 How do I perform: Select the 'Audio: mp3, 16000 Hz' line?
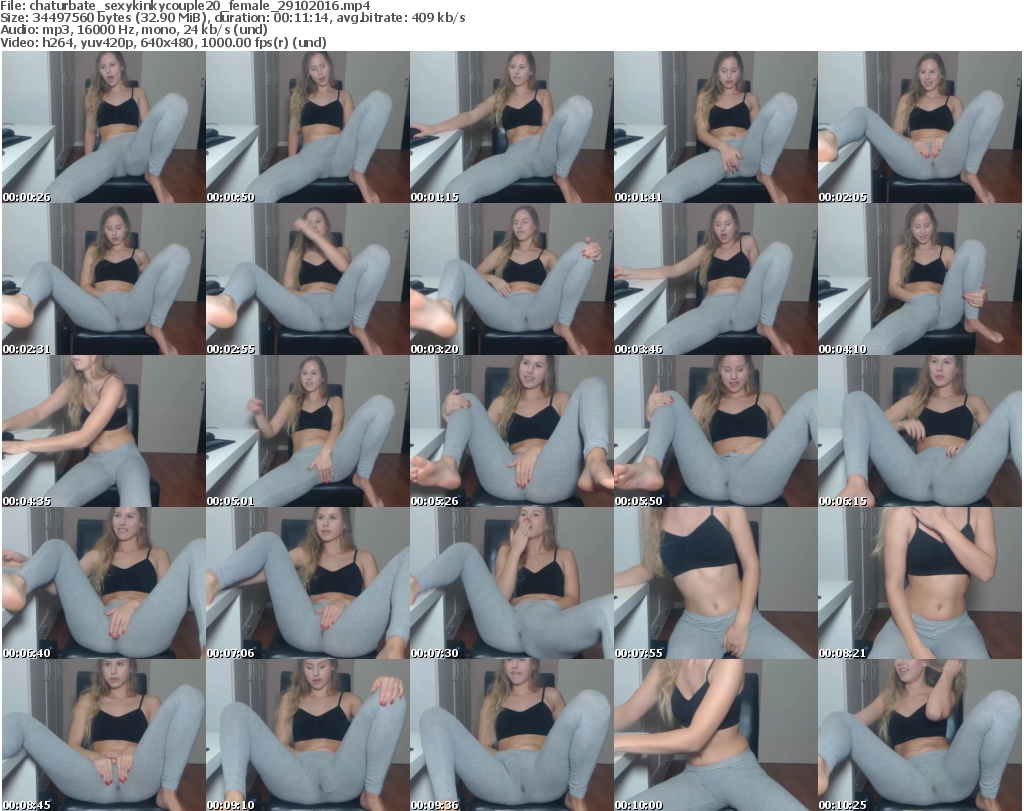click(x=134, y=30)
